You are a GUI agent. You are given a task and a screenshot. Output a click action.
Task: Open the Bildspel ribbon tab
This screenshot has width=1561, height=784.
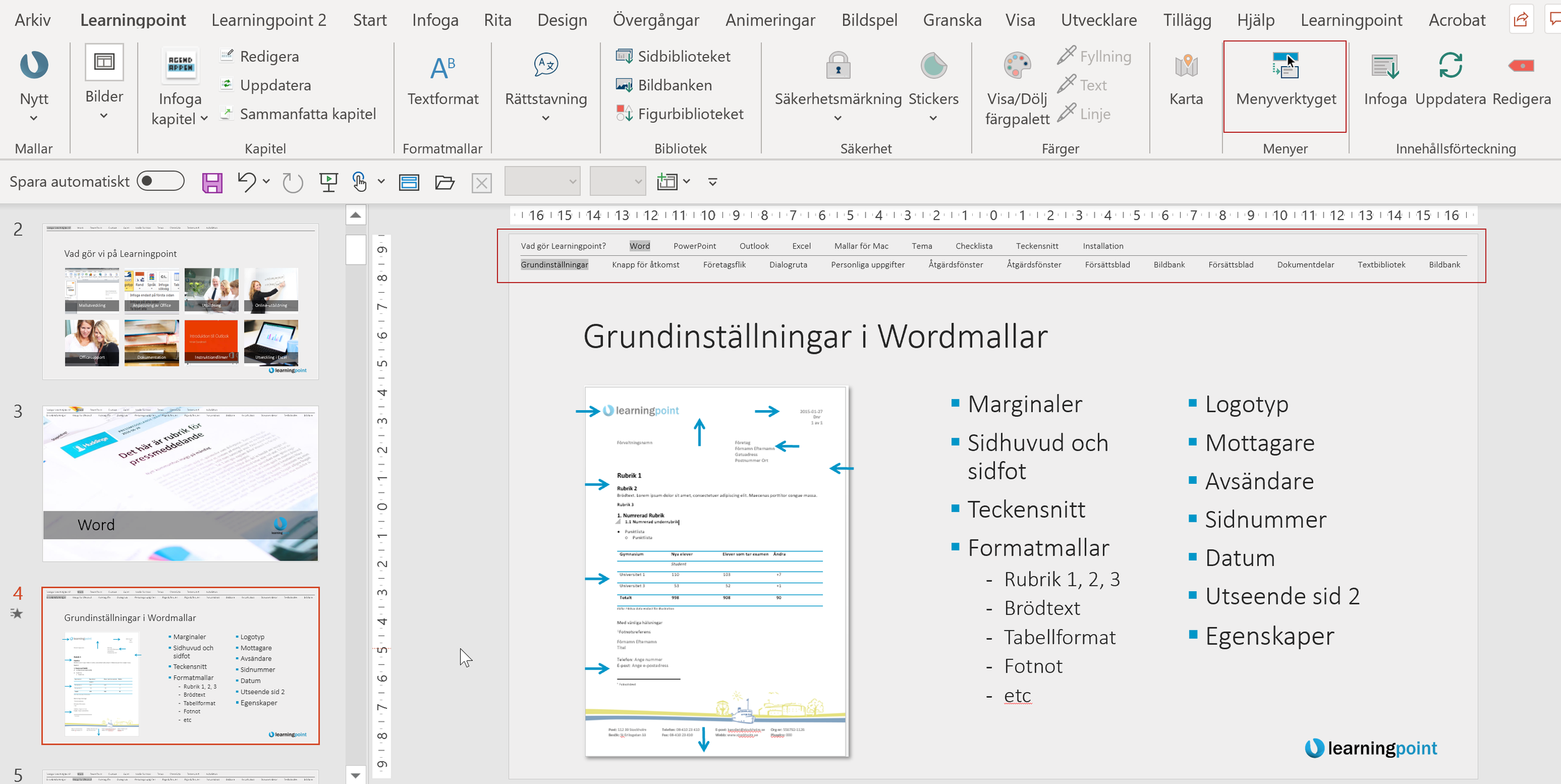point(869,20)
